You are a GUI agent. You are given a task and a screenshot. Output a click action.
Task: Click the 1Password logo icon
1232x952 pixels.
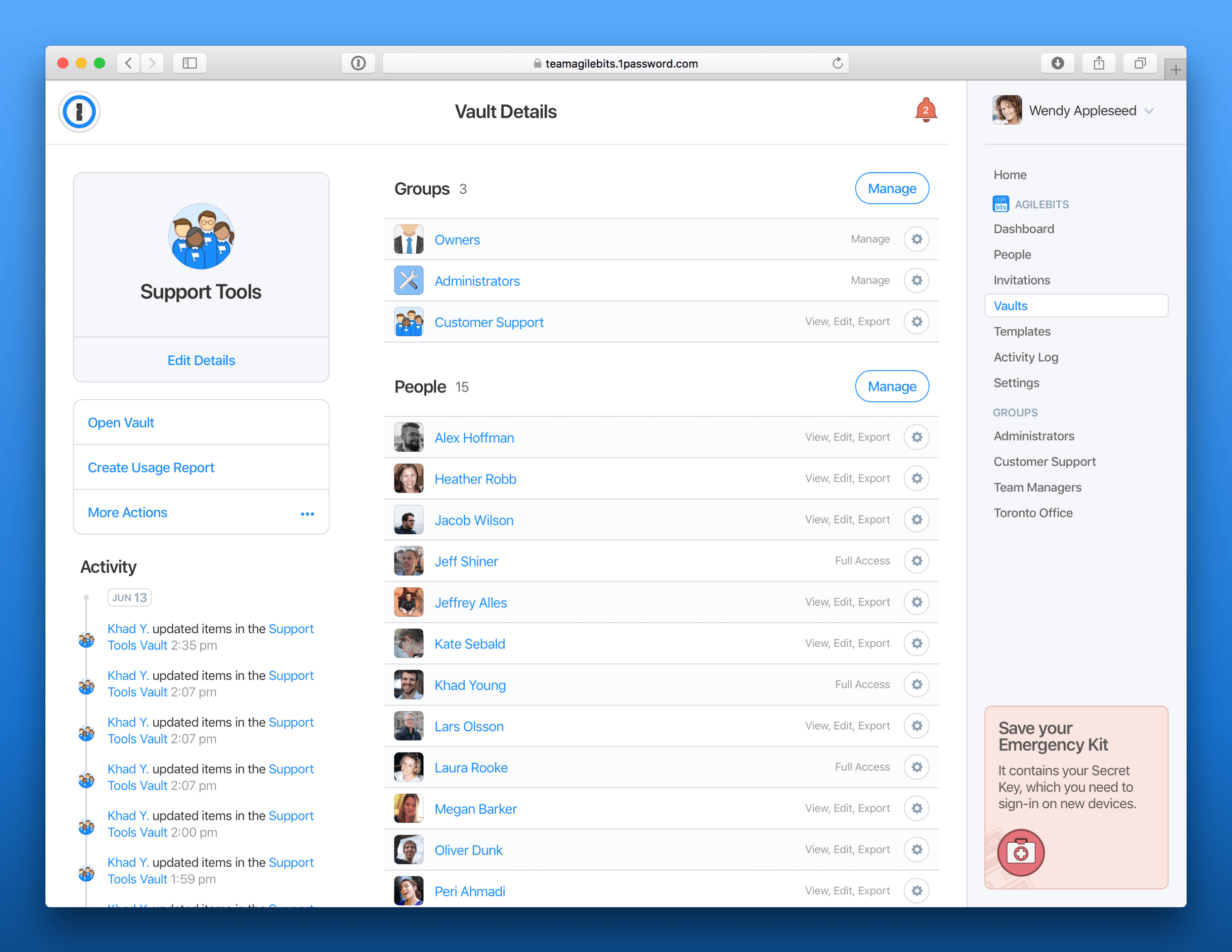[79, 111]
